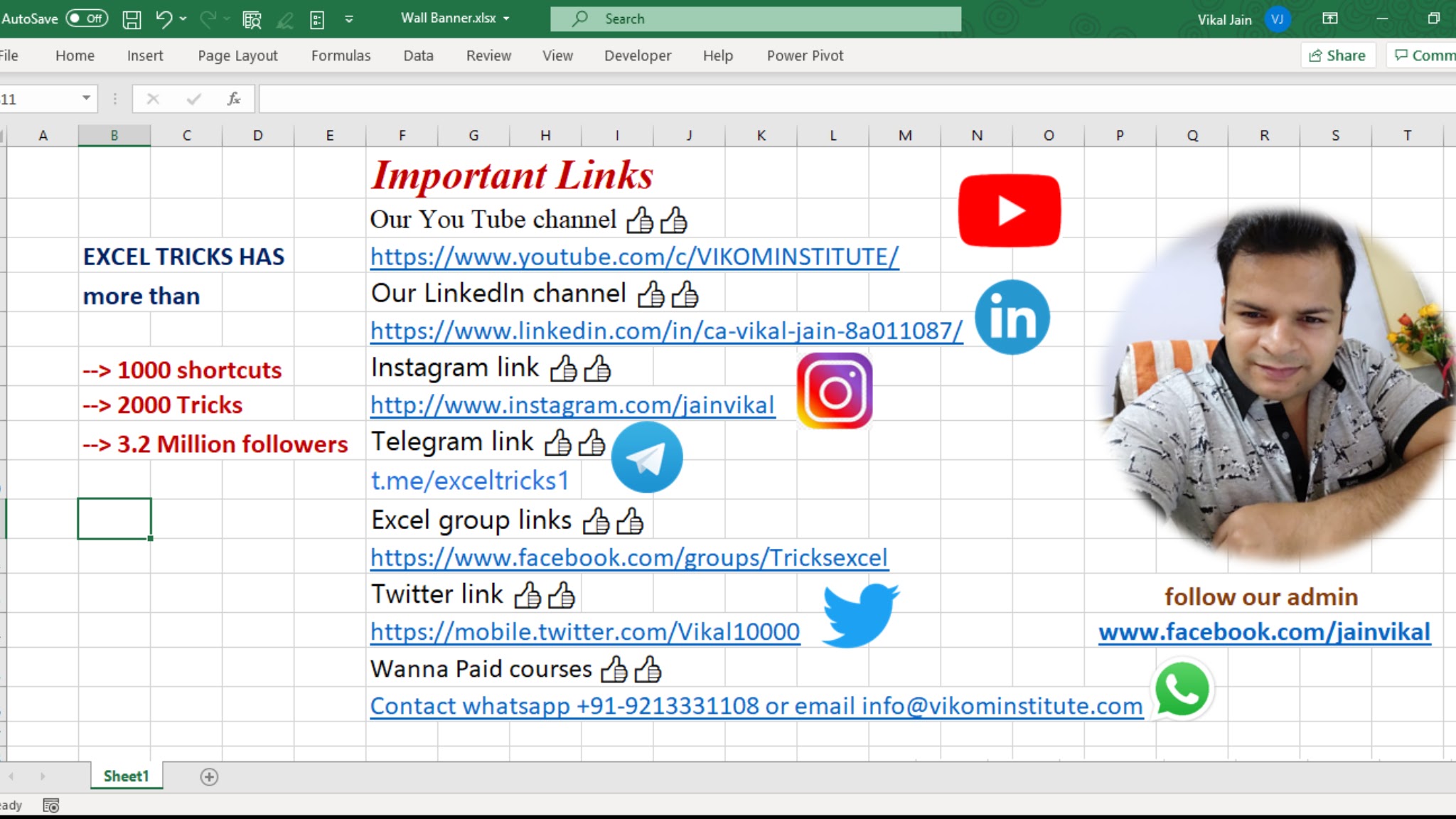
Task: Click the Add new sheet plus icon
Action: point(209,777)
